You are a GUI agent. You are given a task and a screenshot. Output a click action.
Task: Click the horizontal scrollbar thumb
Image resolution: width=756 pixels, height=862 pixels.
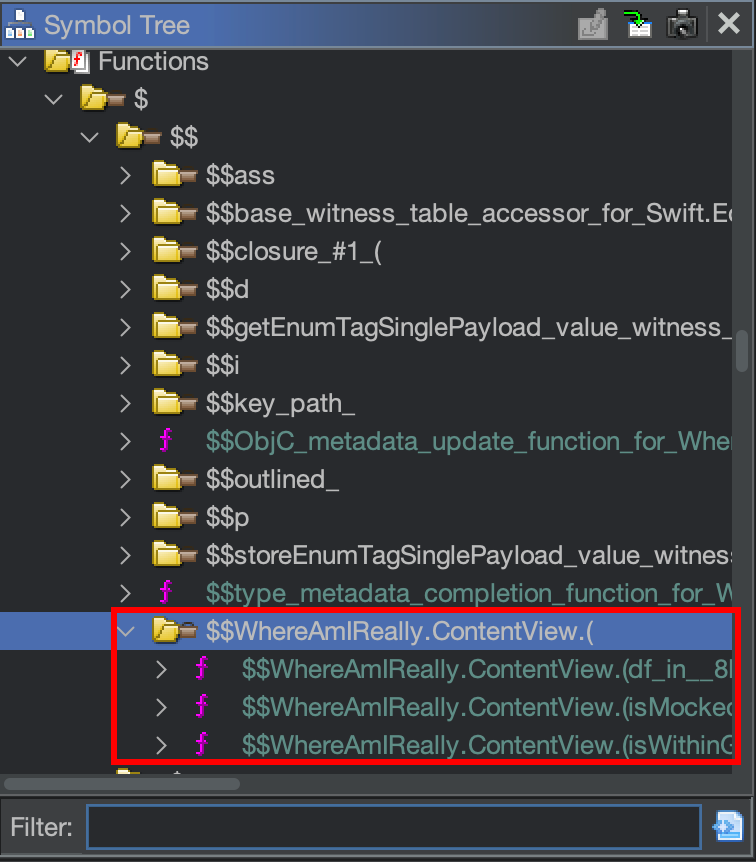pos(120,784)
